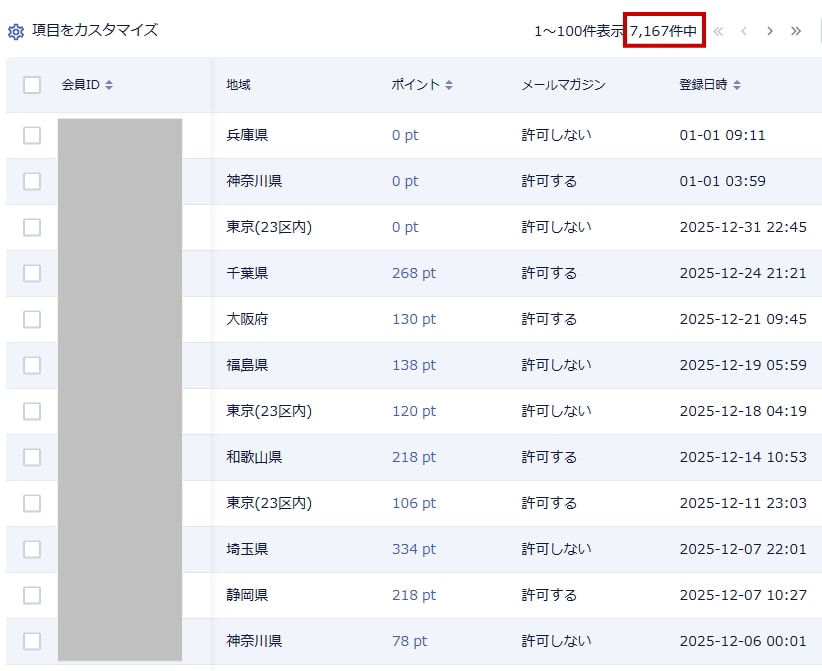
Task: Click the 地域 column header
Action: pyautogui.click(x=238, y=85)
